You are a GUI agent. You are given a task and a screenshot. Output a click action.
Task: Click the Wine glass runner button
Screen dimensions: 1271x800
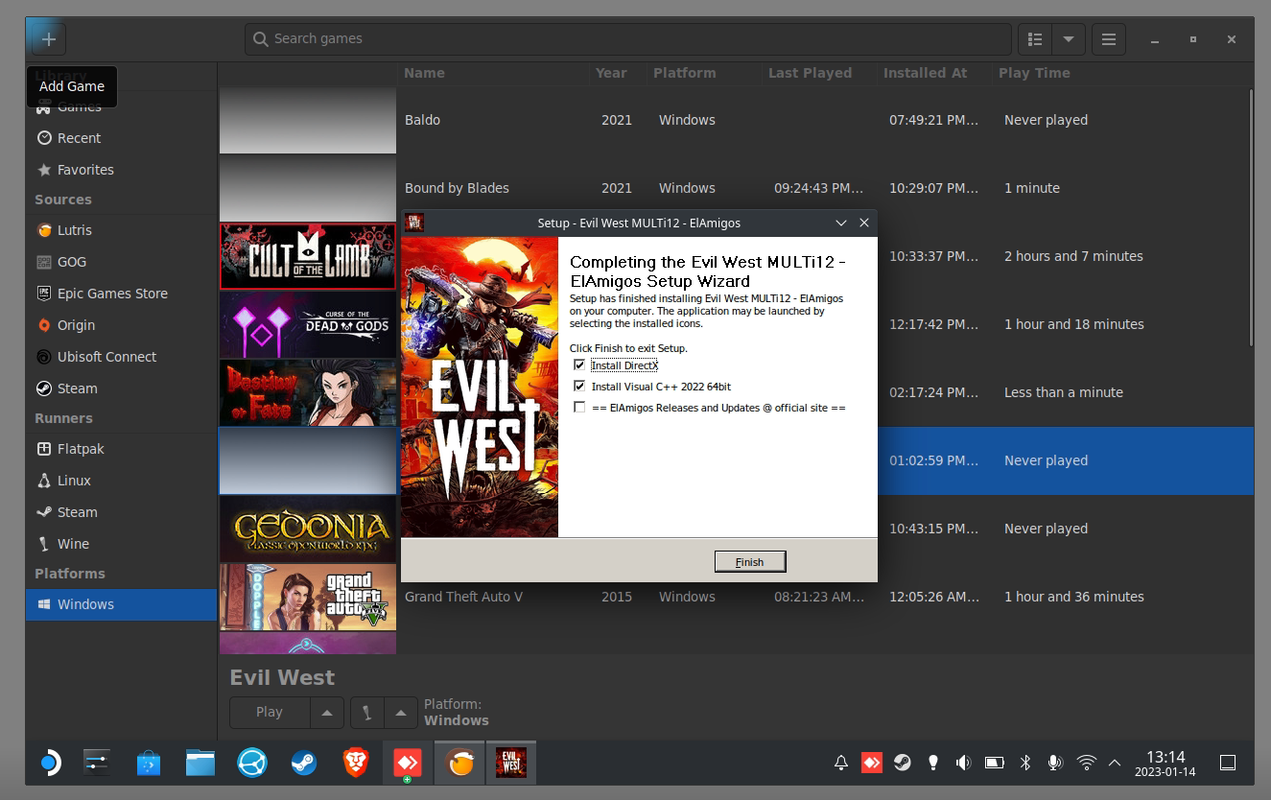367,712
